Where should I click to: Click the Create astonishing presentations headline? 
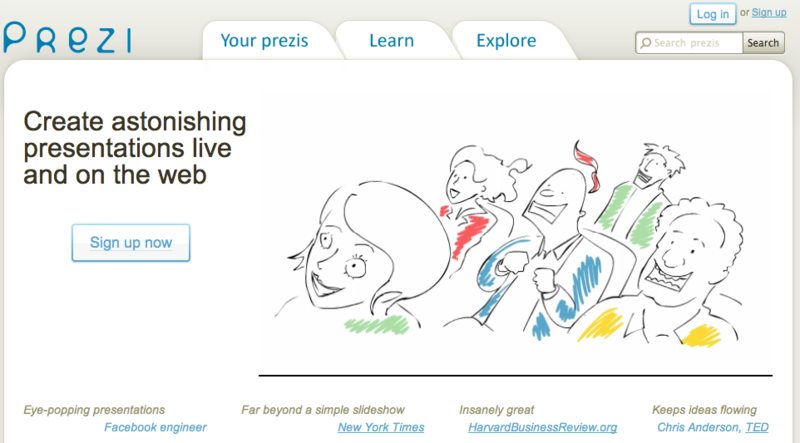coord(135,148)
